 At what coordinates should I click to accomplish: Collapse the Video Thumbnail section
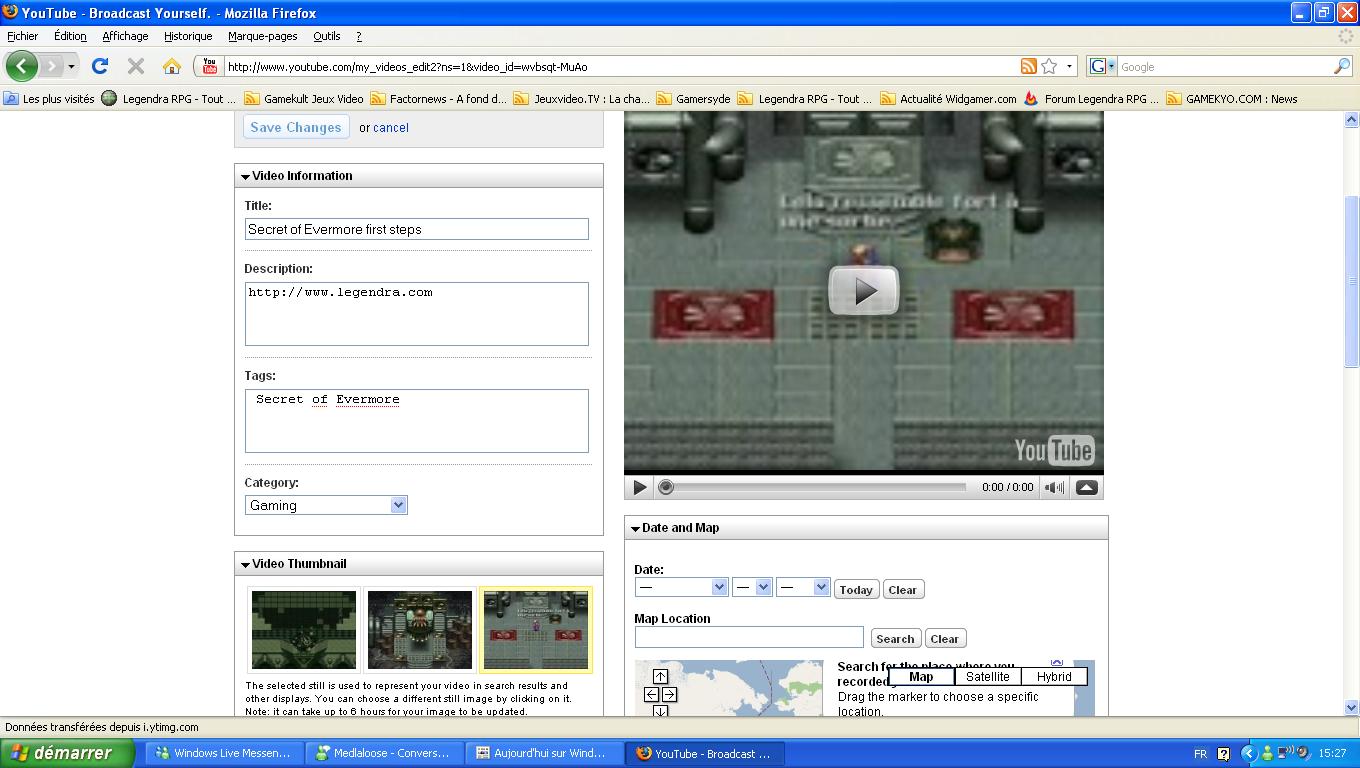(245, 564)
